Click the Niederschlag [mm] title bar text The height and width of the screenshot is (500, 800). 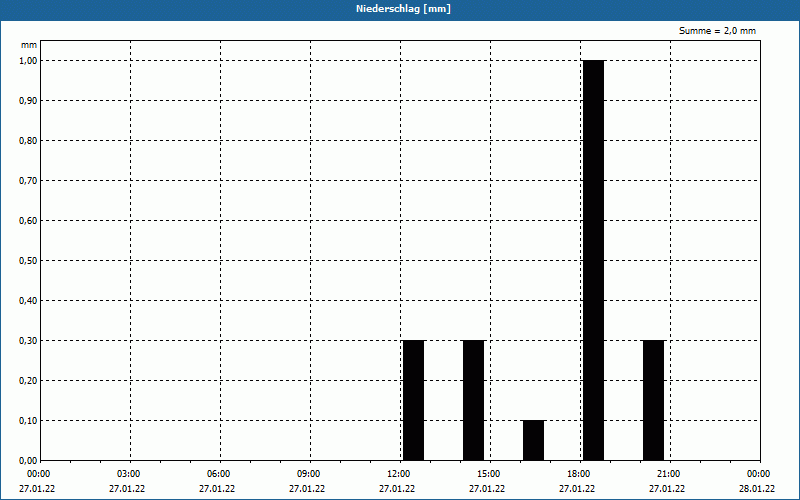(x=403, y=9)
